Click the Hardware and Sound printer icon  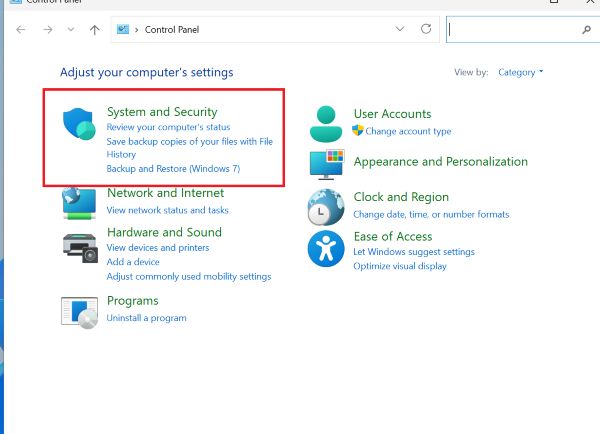79,245
